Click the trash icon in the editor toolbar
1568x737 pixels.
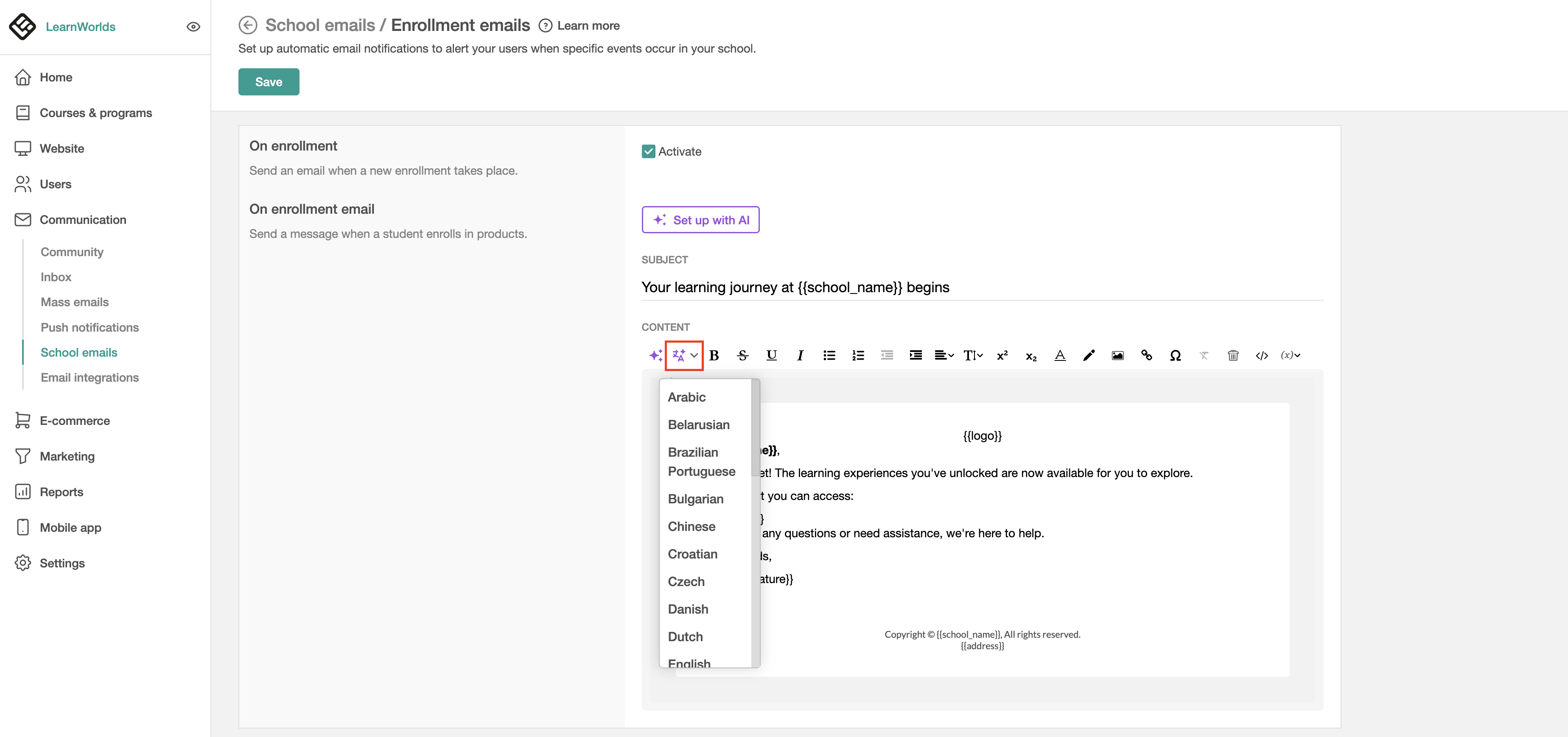coord(1232,355)
